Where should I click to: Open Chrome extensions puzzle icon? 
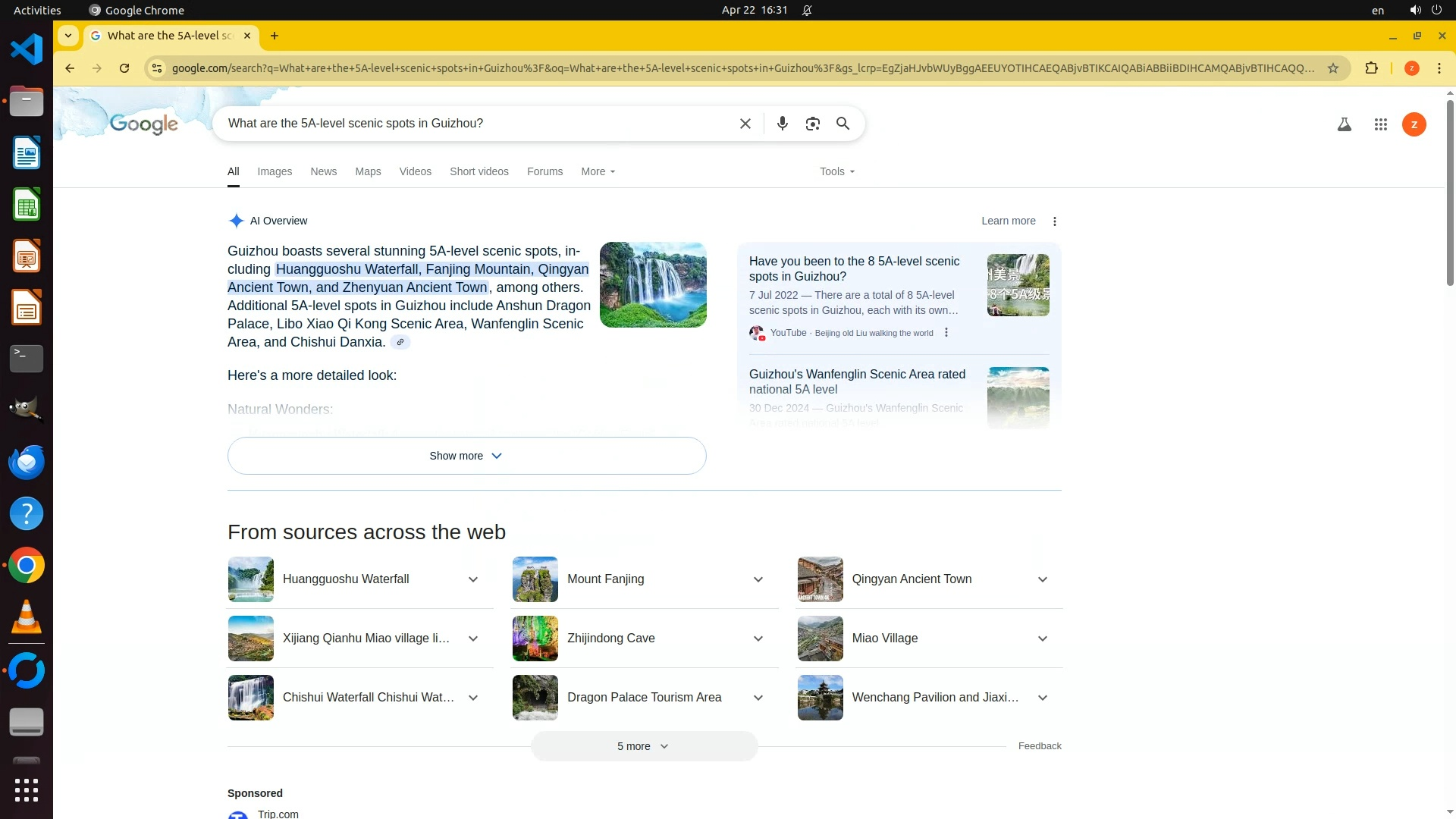(x=1371, y=68)
